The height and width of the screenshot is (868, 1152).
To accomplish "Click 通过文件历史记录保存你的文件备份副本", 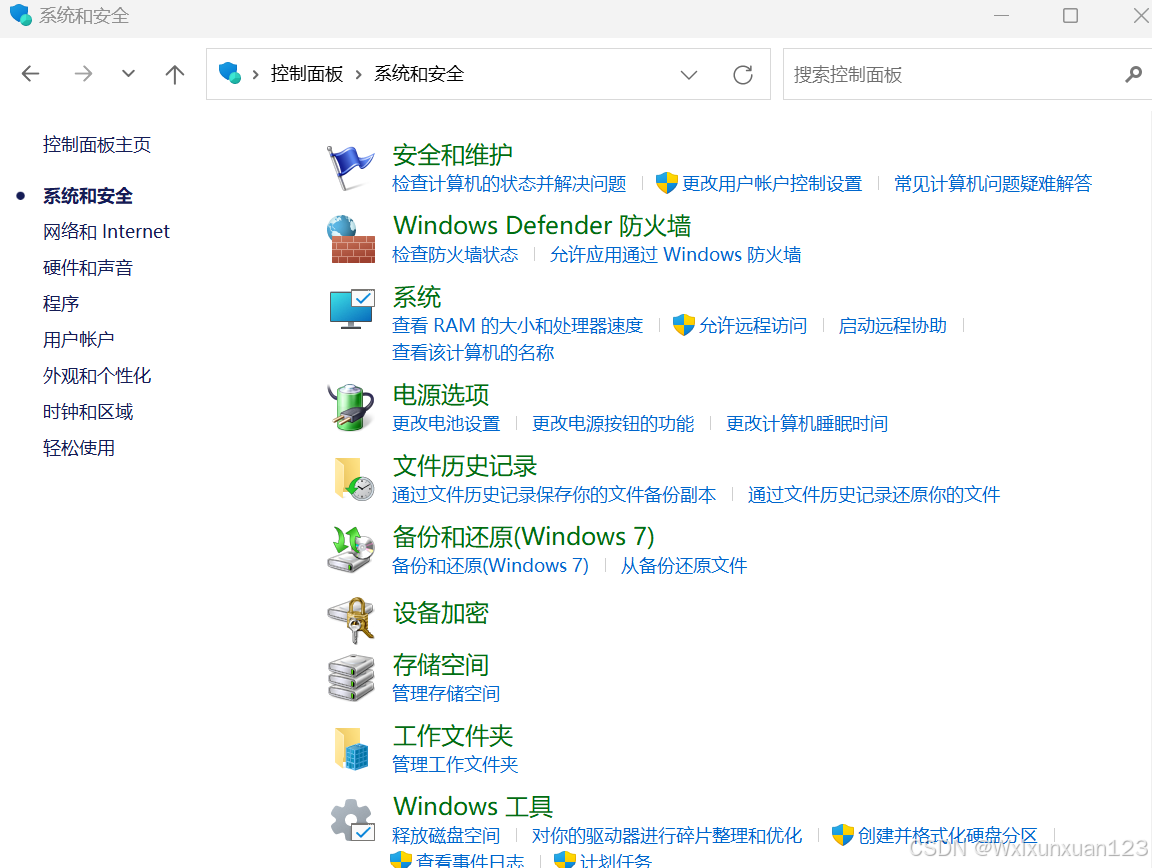I will [554, 495].
